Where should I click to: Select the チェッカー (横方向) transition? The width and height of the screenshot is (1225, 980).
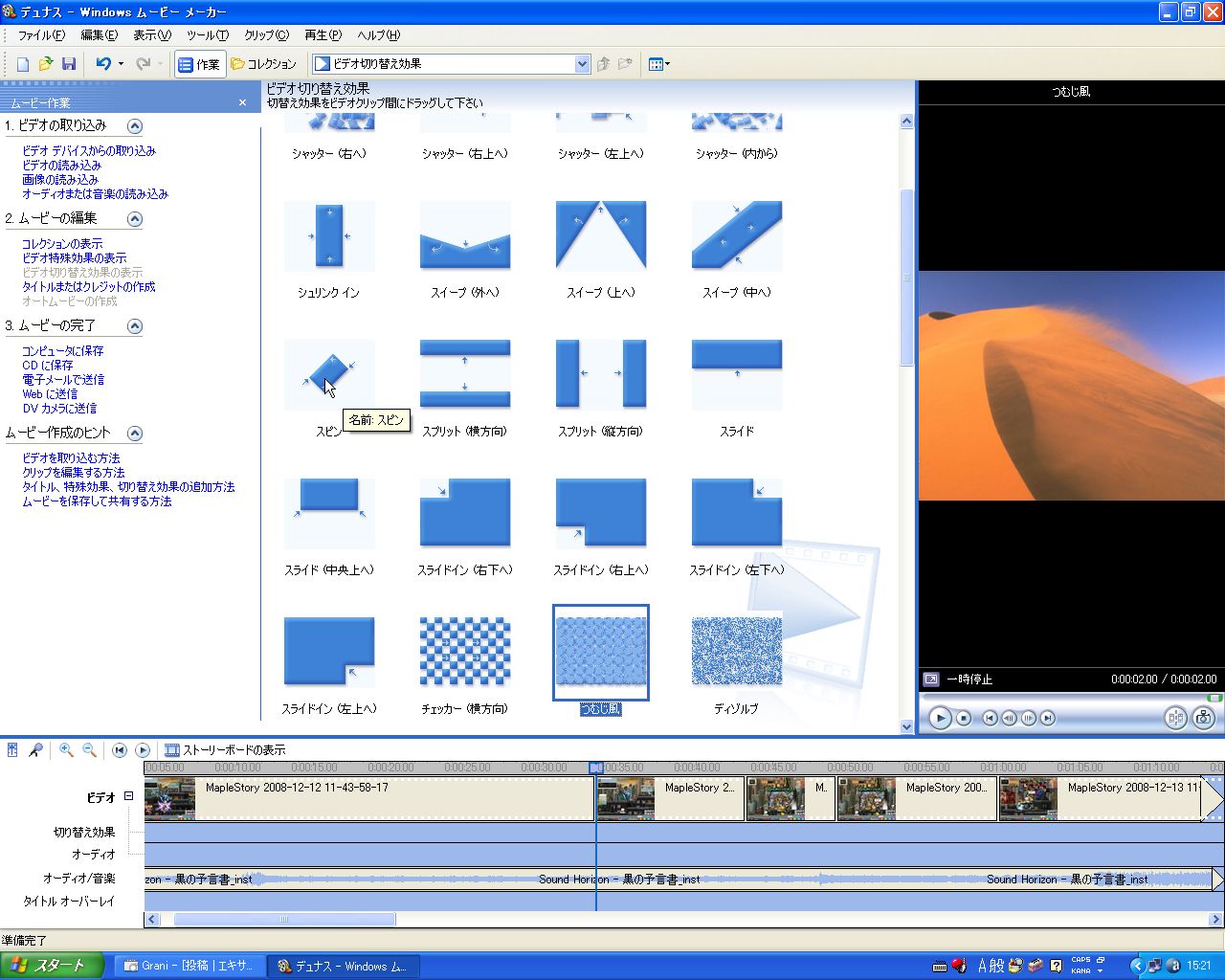(465, 652)
